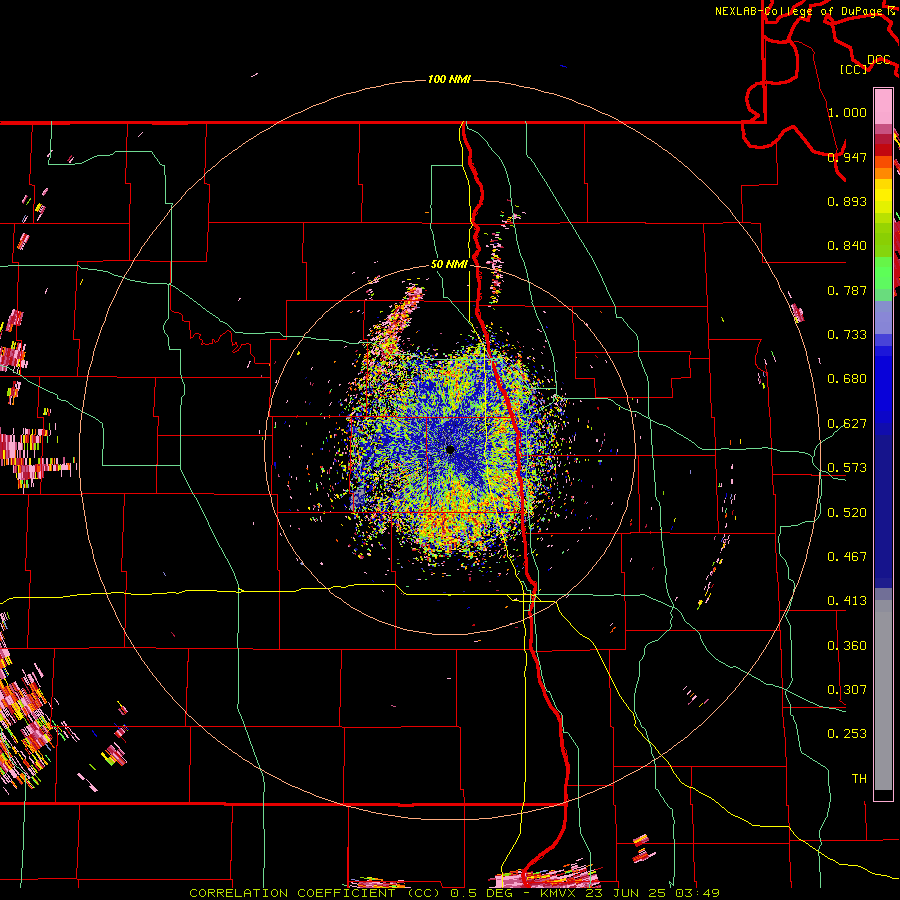Click the 0.253 scale value
900x900 pixels.
tap(847, 734)
